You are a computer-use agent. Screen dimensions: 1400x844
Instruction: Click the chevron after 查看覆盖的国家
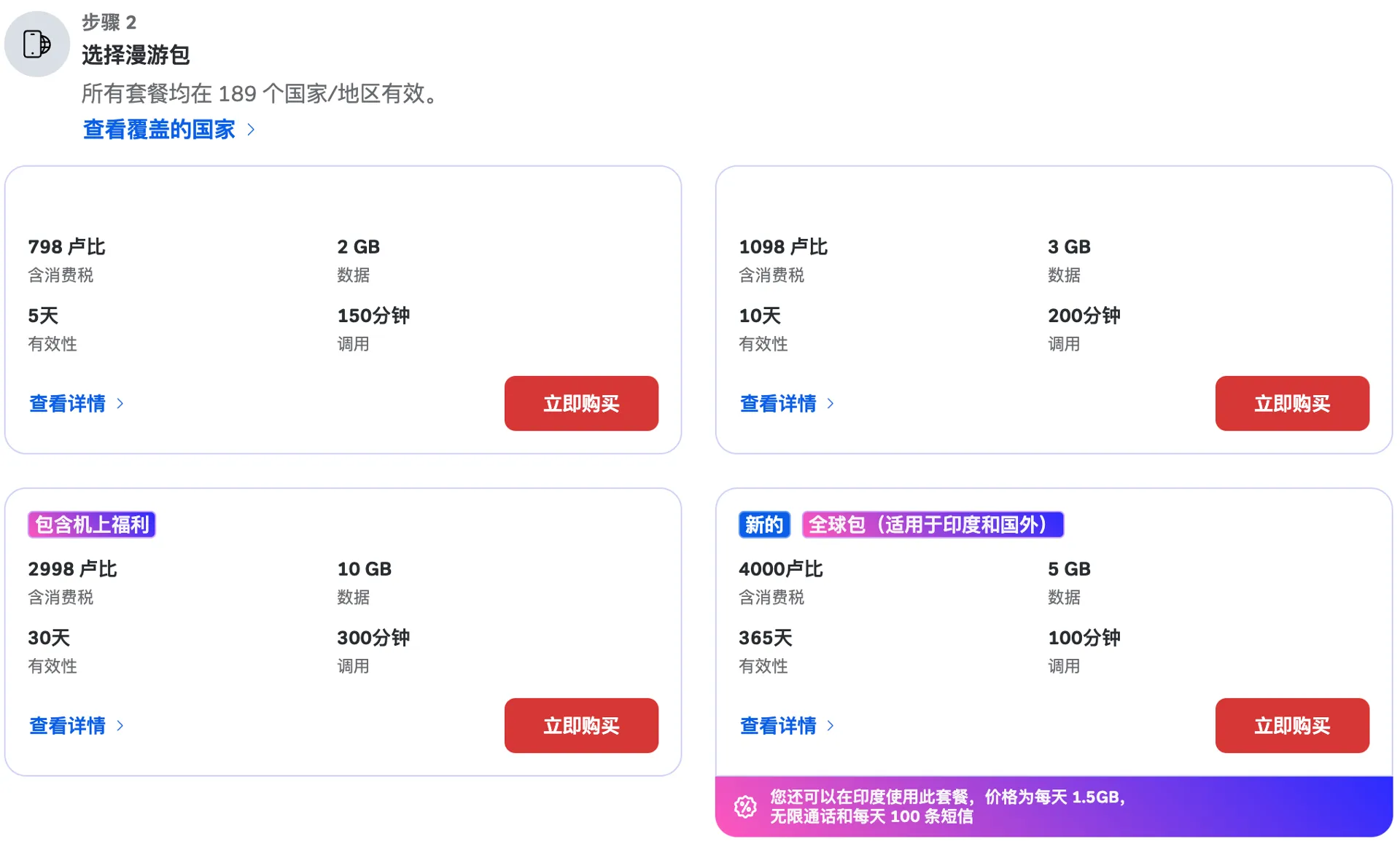pos(251,129)
